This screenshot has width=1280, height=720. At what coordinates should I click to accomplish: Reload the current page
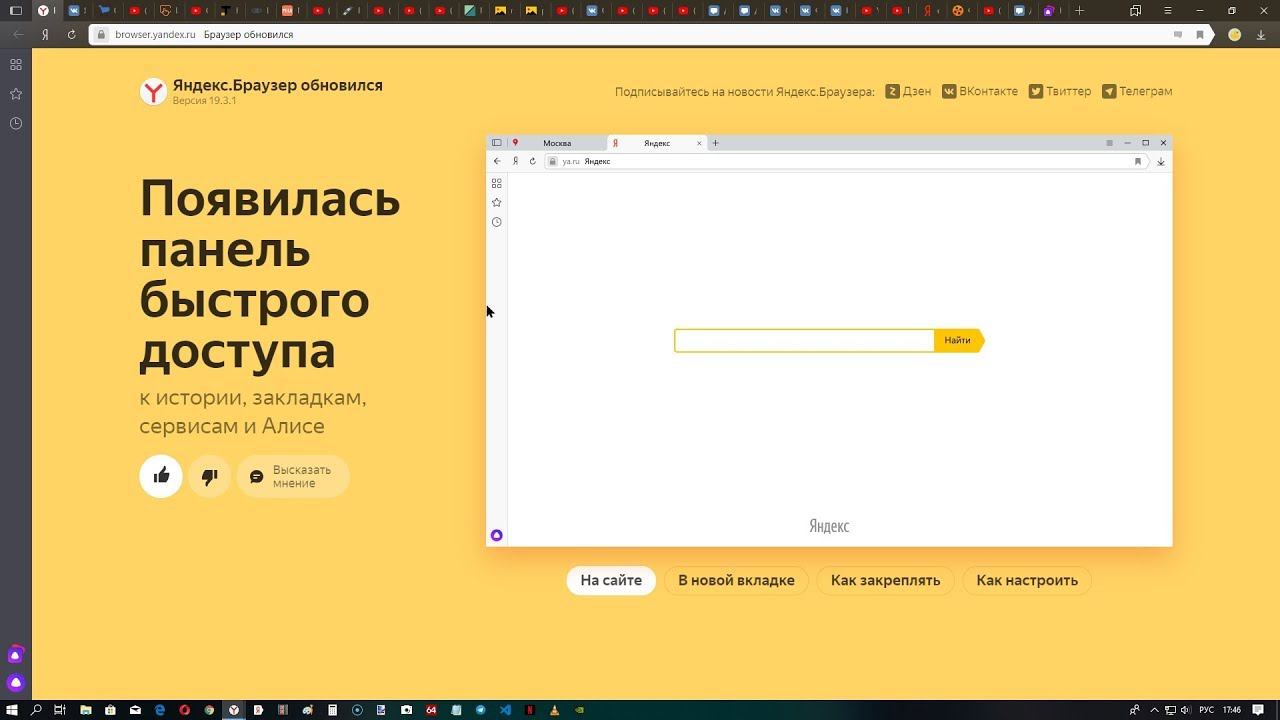(x=71, y=34)
